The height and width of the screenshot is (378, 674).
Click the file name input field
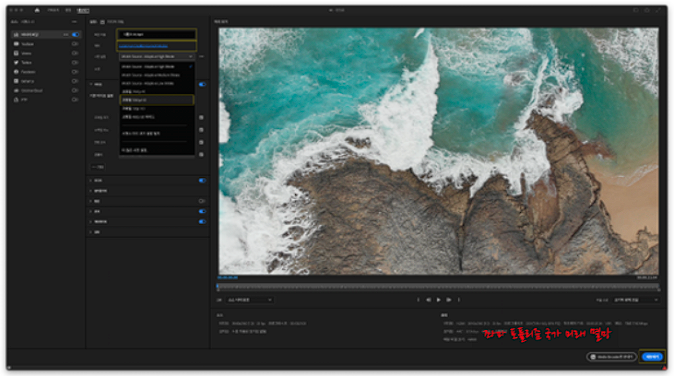click(x=156, y=34)
